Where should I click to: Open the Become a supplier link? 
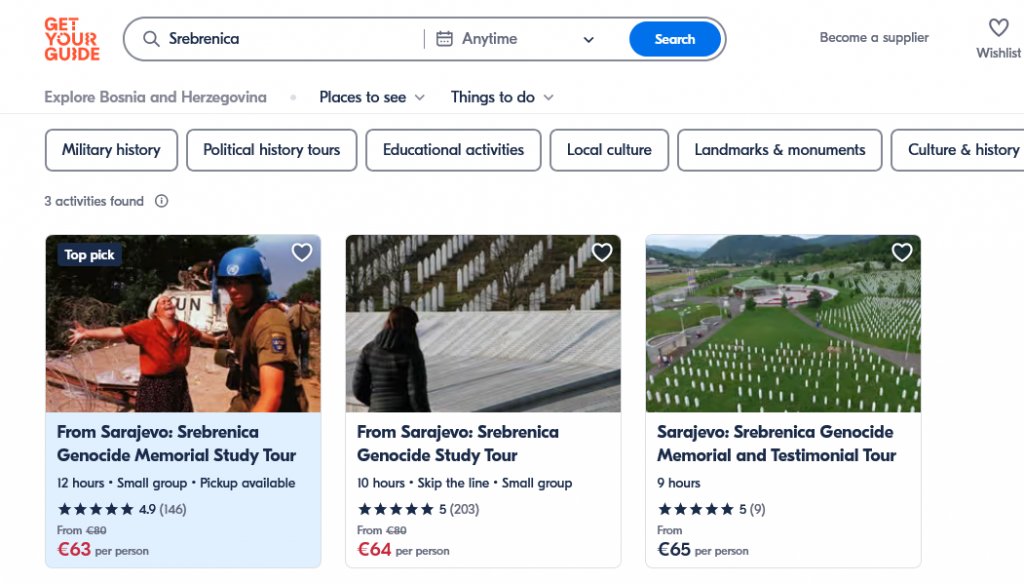[x=874, y=38]
